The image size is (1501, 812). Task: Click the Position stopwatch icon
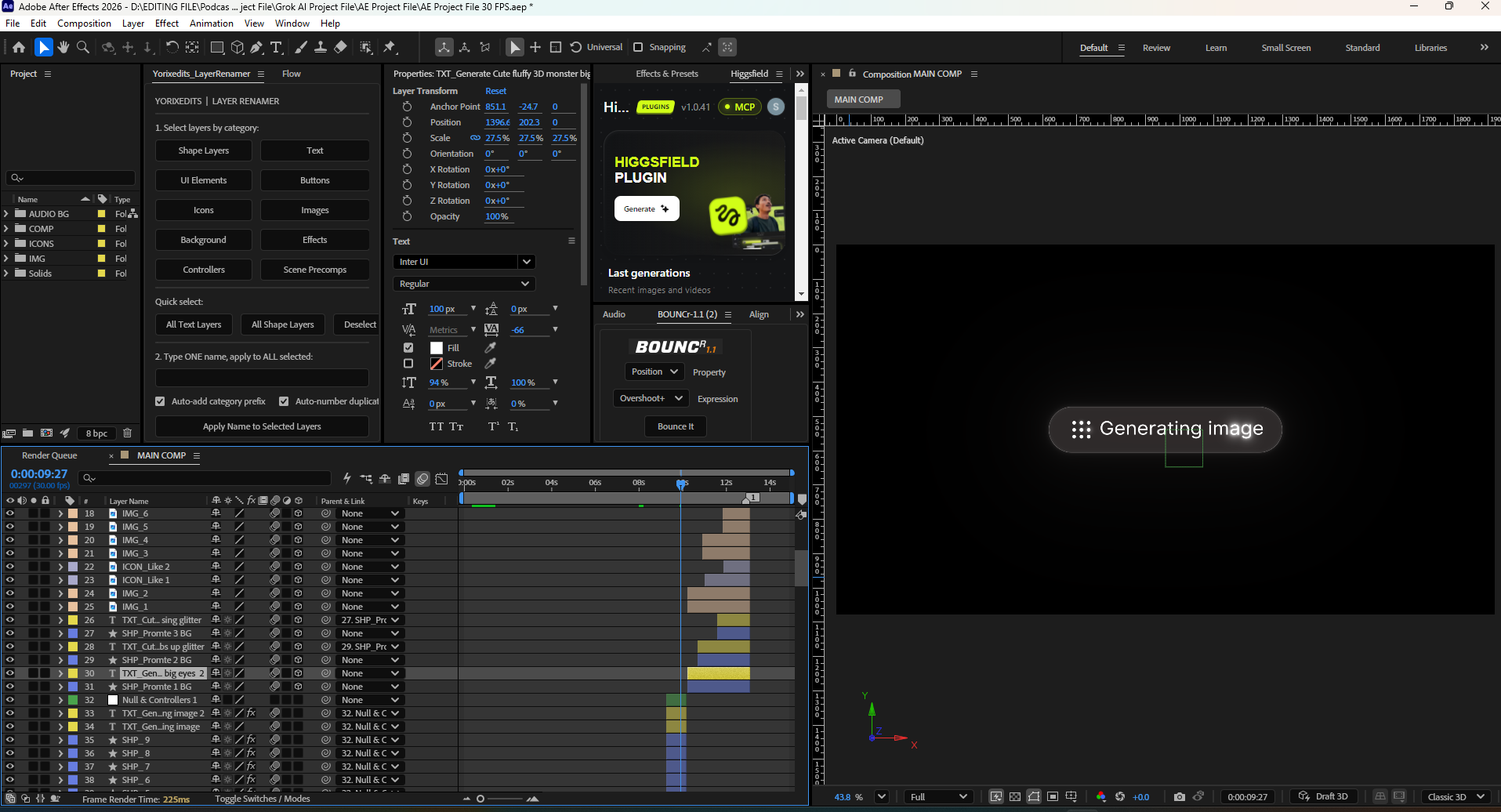(407, 122)
